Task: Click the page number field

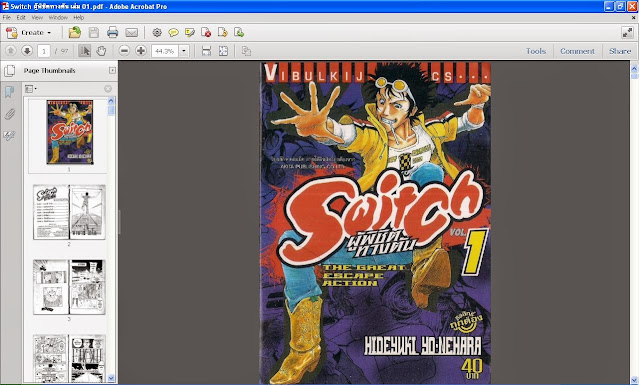Action: [x=44, y=51]
